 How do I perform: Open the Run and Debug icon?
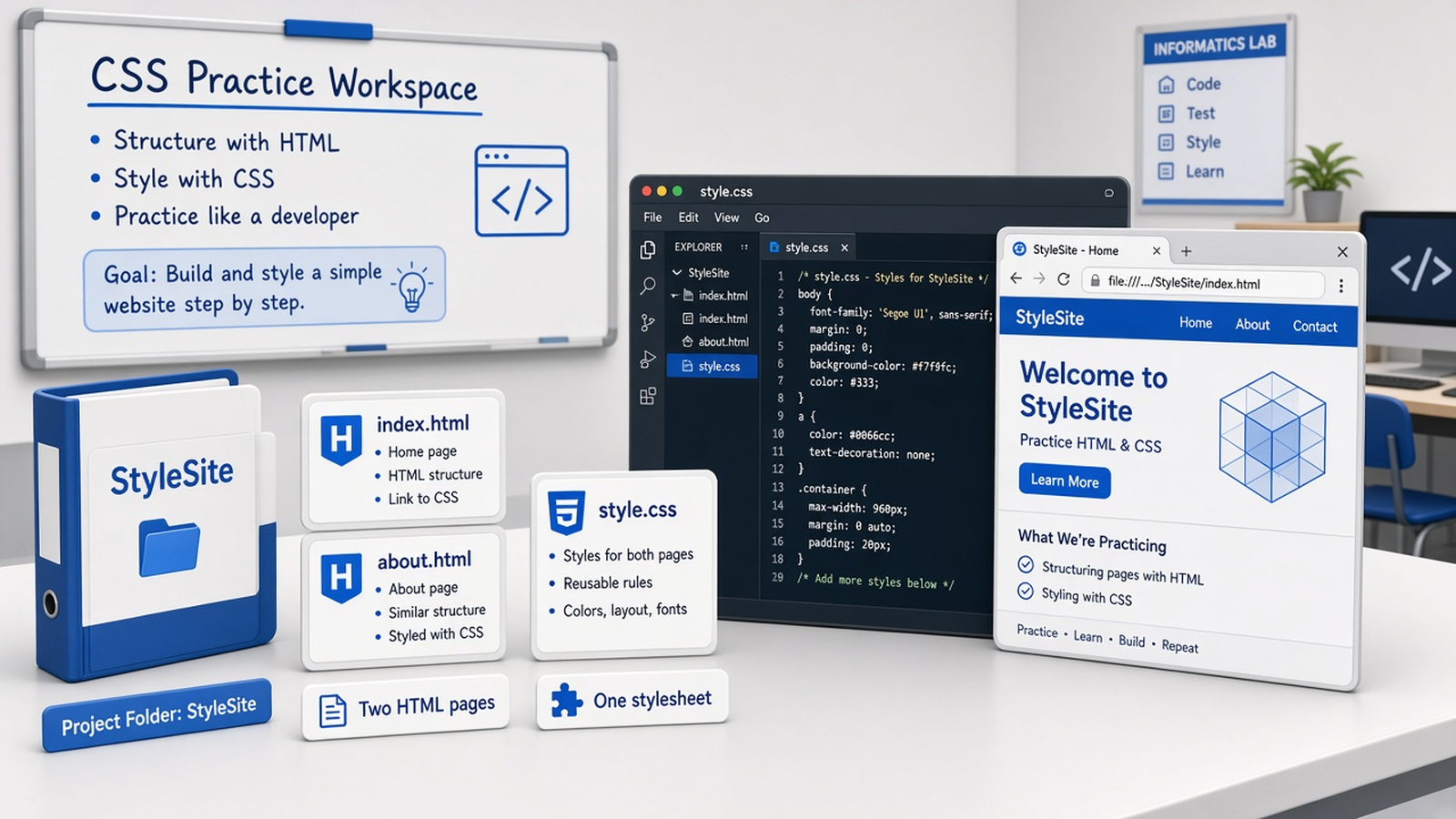[648, 359]
